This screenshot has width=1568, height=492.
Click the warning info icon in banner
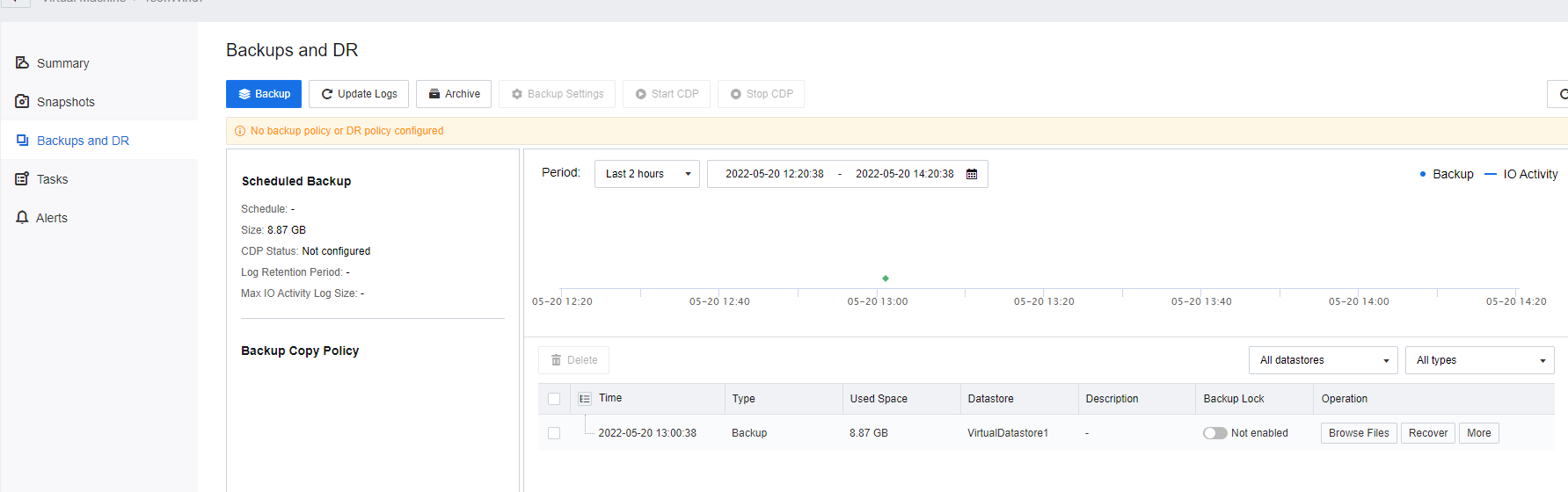[x=240, y=131]
